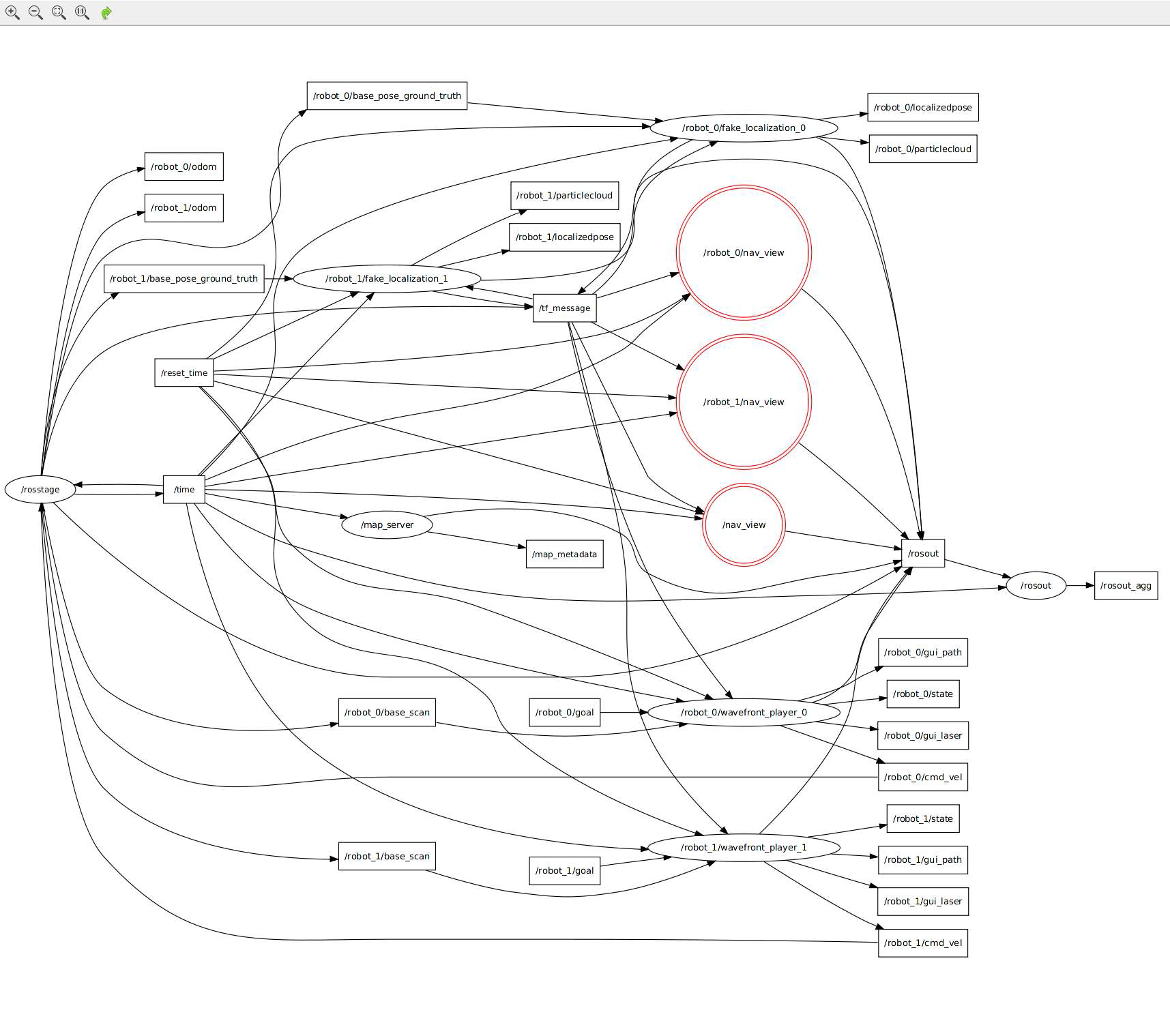
Task: Reset zoom with the 1:1 magnifier icon
Action: click(x=82, y=12)
